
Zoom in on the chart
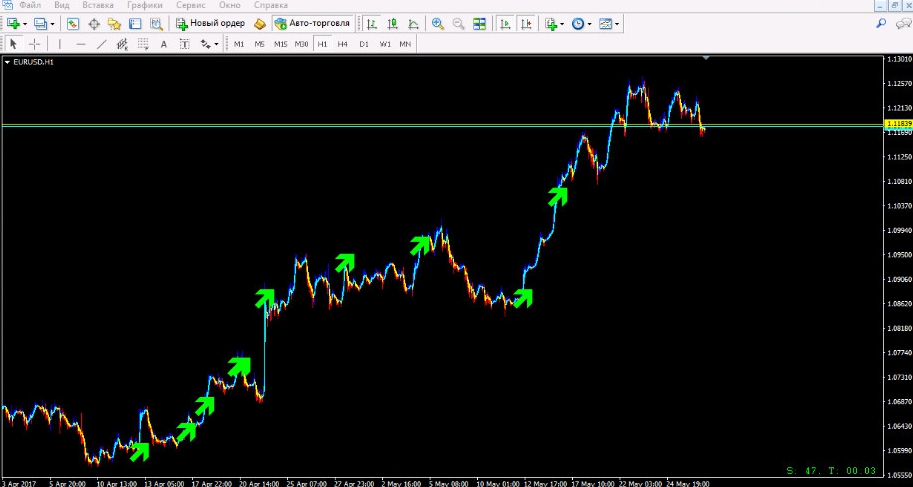click(438, 23)
